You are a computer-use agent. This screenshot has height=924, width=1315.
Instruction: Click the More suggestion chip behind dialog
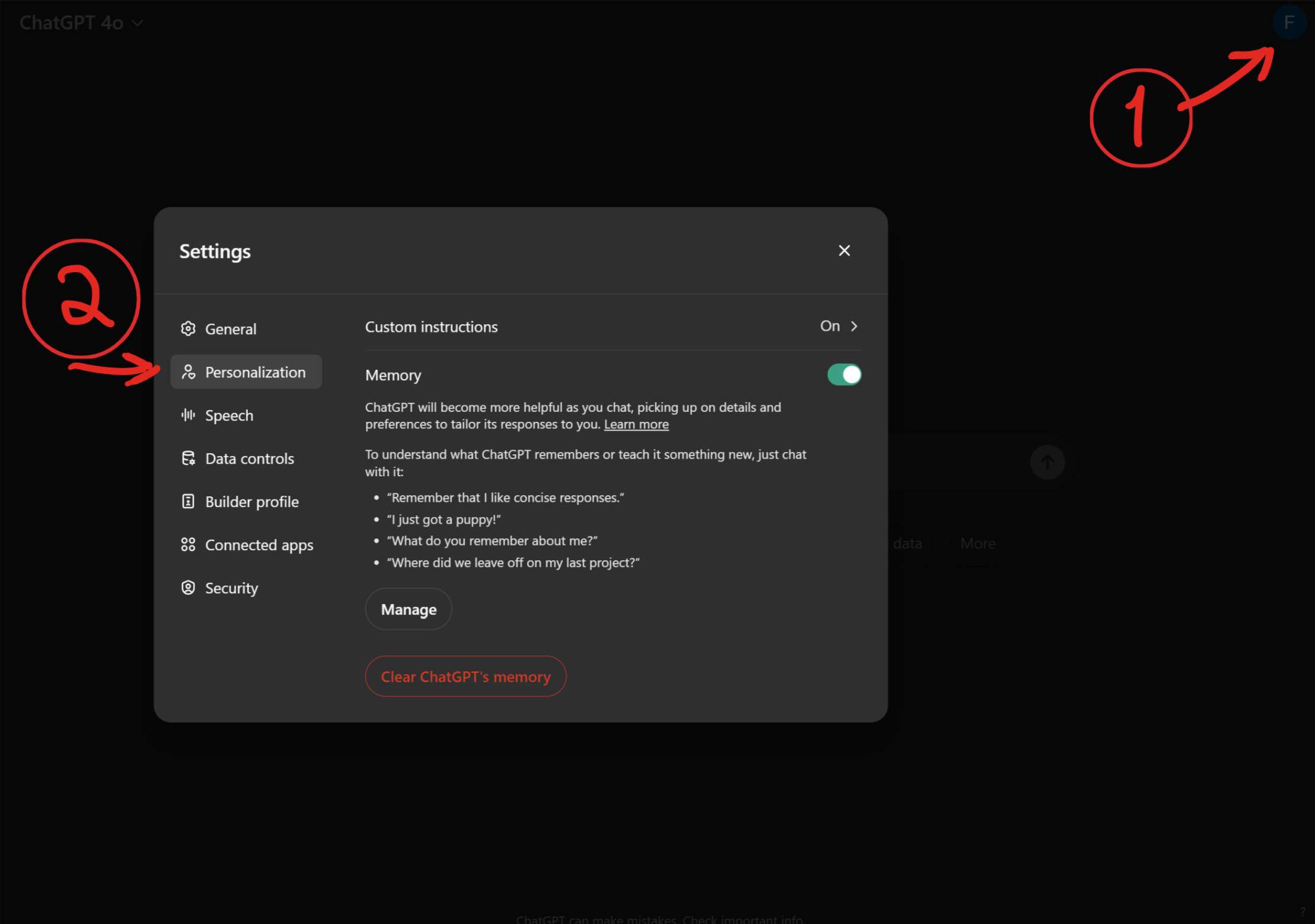[x=978, y=543]
